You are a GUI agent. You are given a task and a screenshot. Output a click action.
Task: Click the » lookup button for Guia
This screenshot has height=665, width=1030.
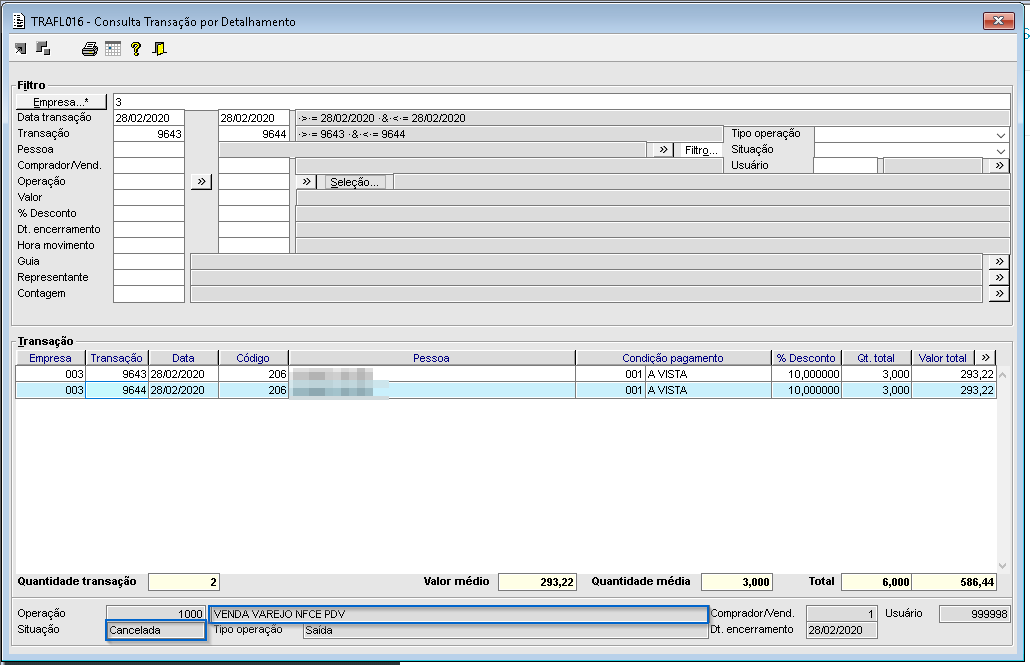[999, 262]
